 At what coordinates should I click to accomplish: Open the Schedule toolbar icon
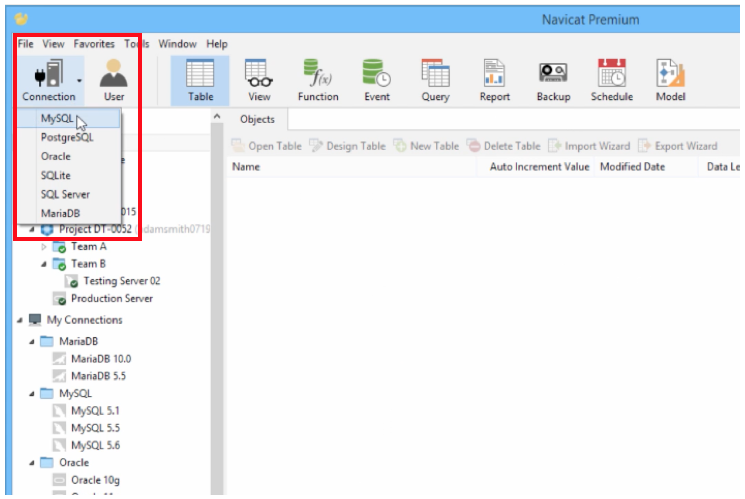point(612,80)
